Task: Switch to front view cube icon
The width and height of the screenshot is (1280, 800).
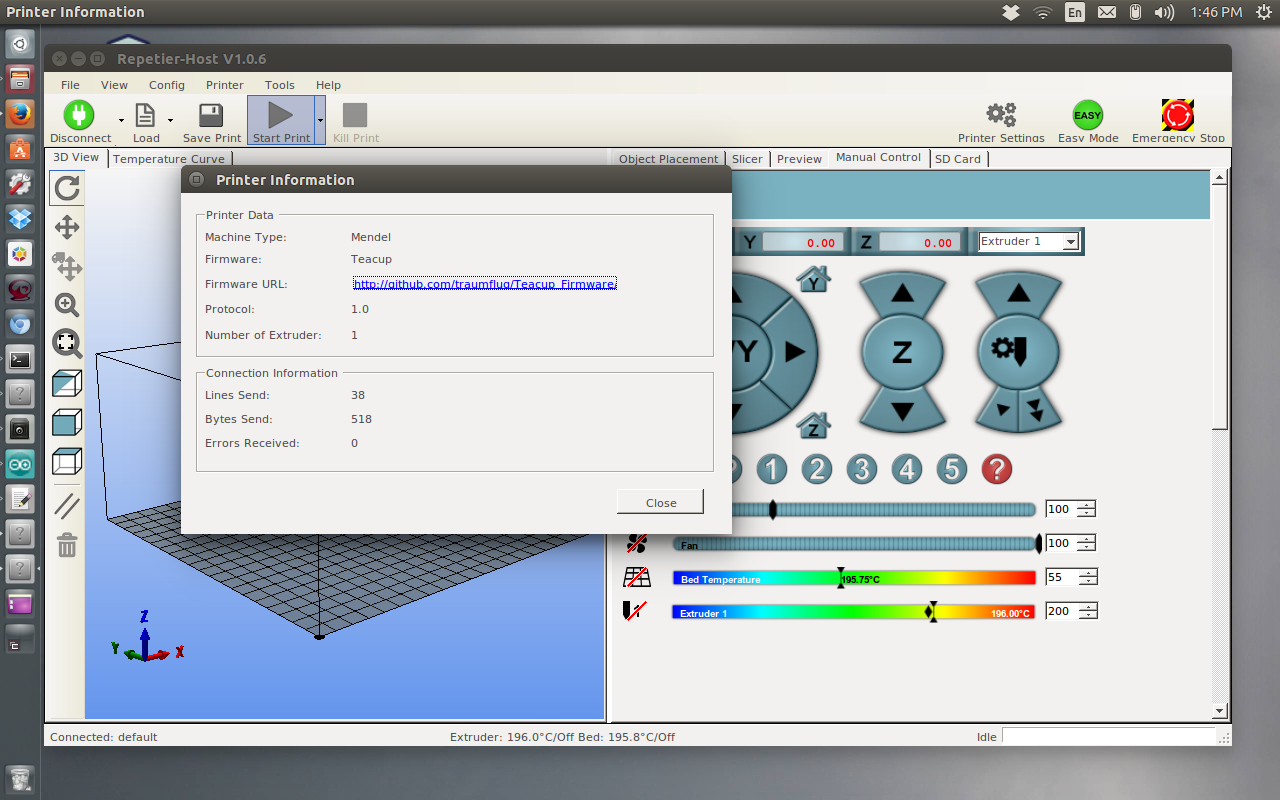Action: (67, 422)
